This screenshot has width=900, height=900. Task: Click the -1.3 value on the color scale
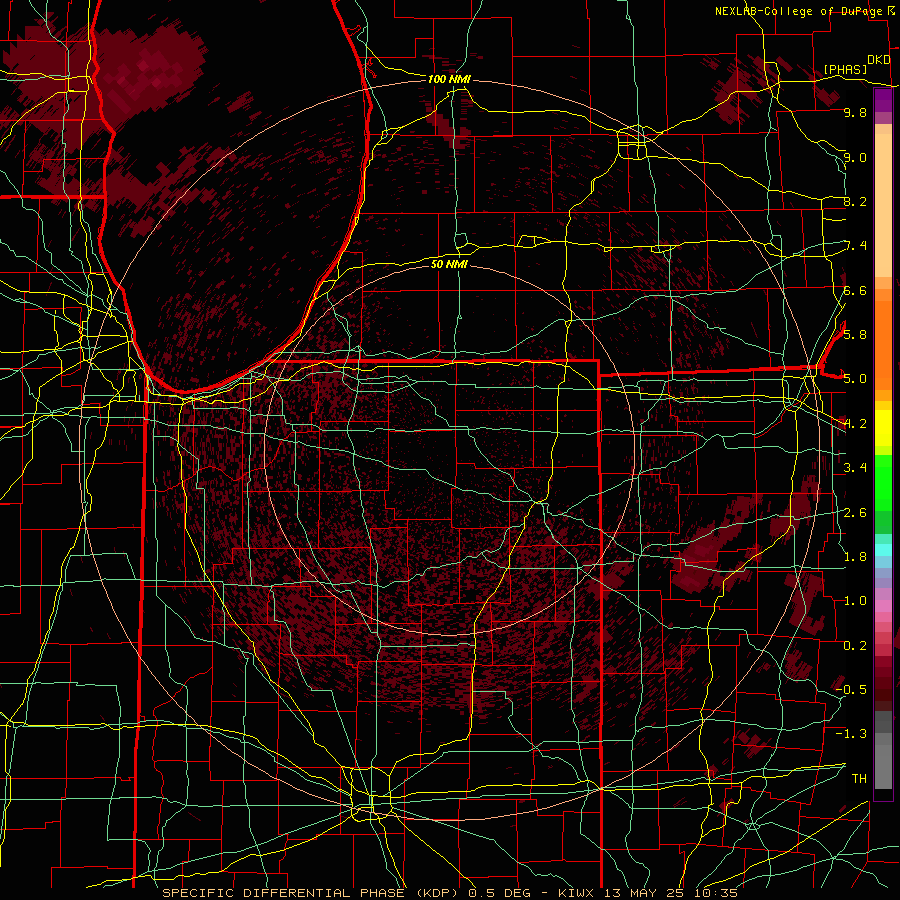click(851, 734)
